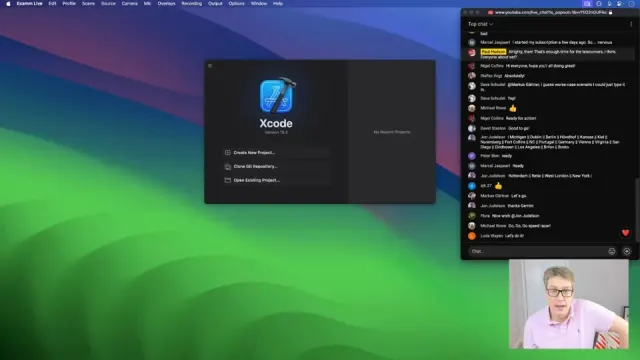The width and height of the screenshot is (640, 360).
Task: Click the "Good to go!" chat message
Action: click(518, 128)
